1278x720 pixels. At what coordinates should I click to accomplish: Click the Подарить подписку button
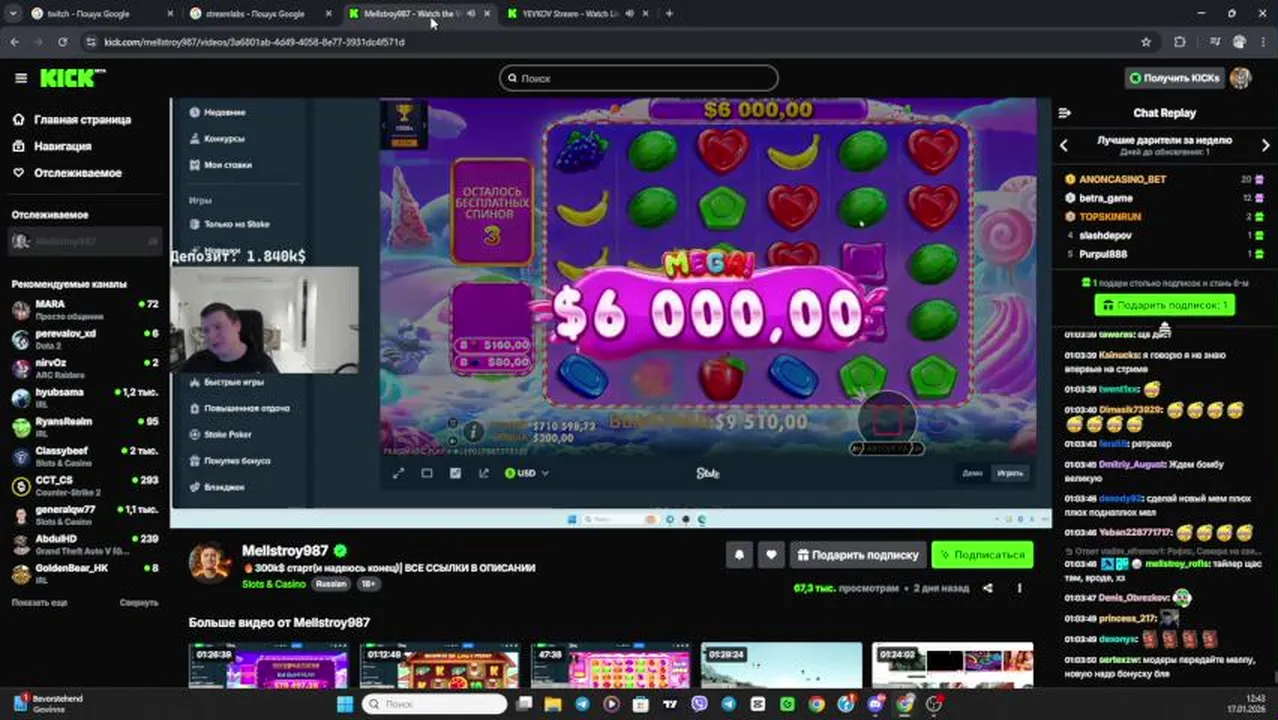coord(857,554)
